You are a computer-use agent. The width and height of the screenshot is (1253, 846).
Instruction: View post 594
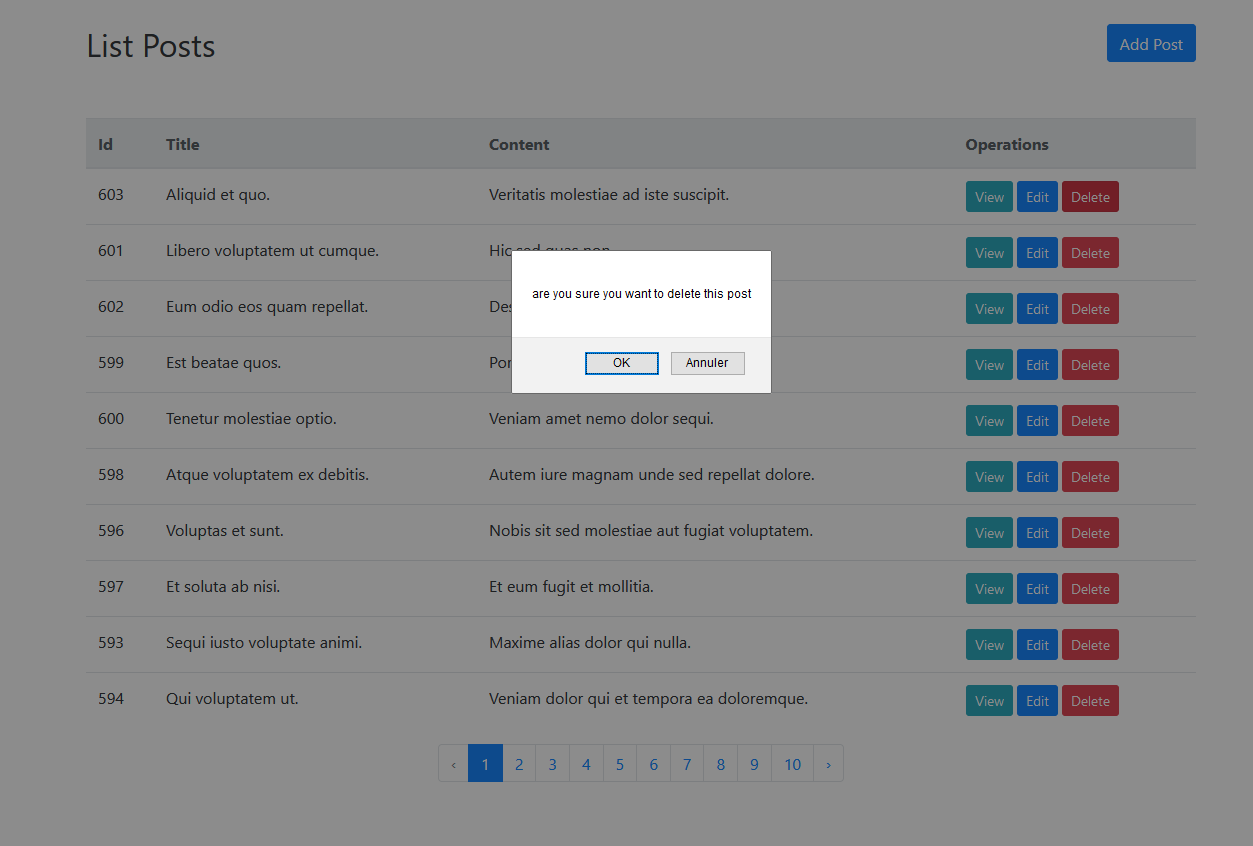coord(989,701)
